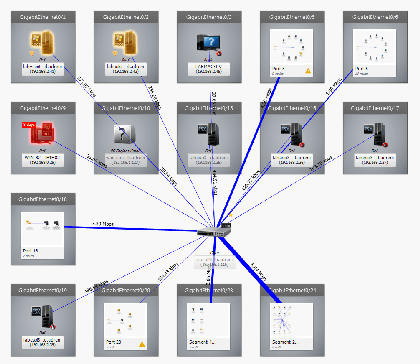Click the GigabitEthernet0/6 port header
Screen dimensions: 420x364
pyautogui.click(x=375, y=17)
